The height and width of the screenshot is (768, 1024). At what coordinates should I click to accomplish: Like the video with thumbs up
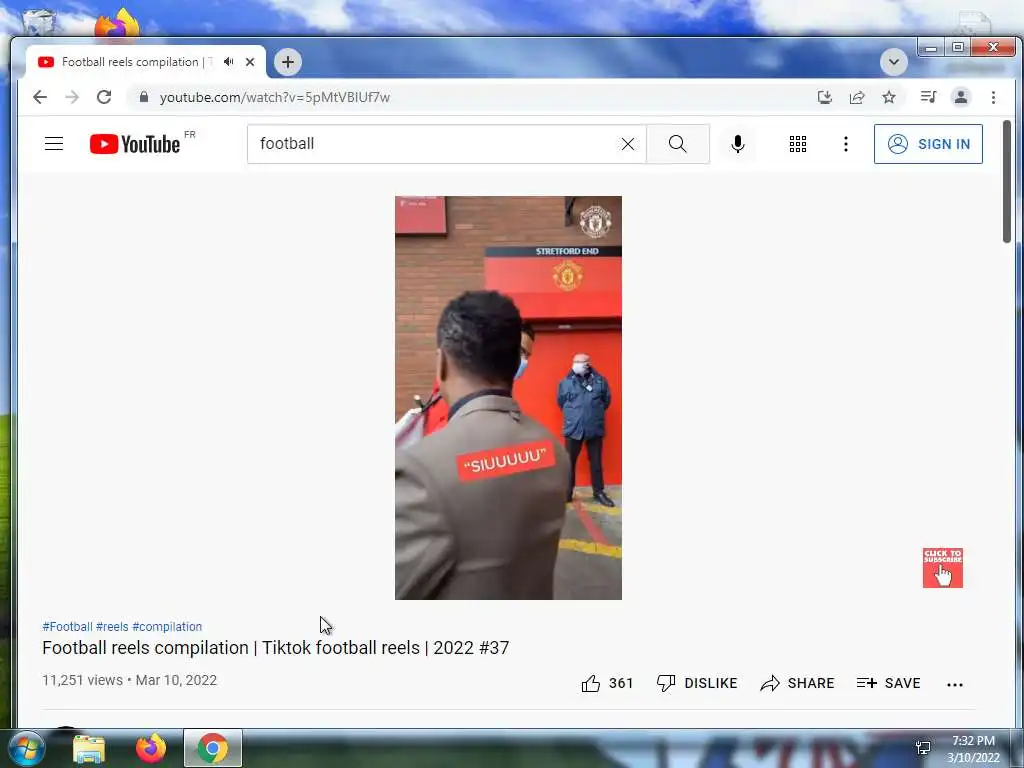(x=591, y=683)
